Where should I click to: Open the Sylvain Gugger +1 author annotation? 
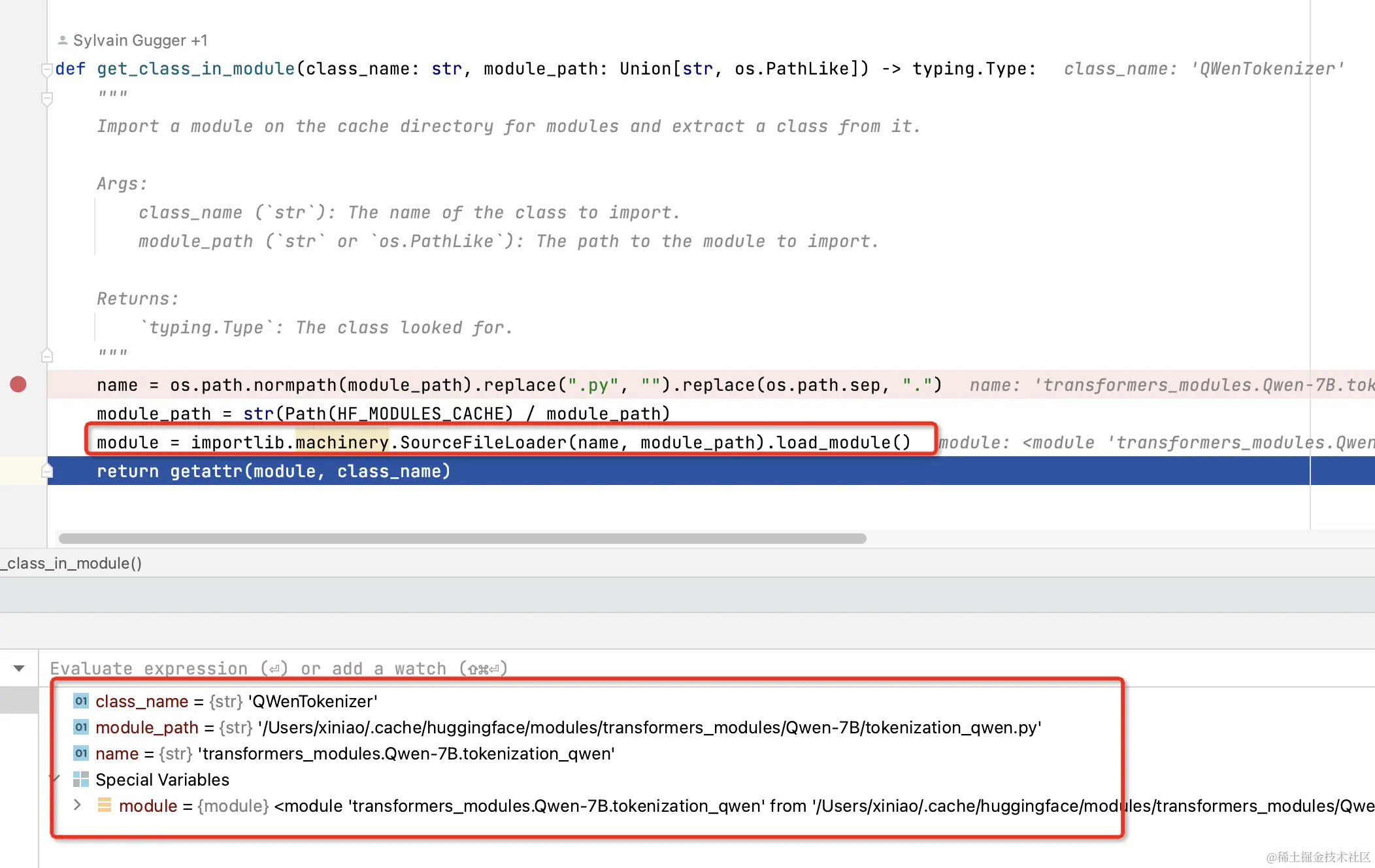click(x=140, y=41)
